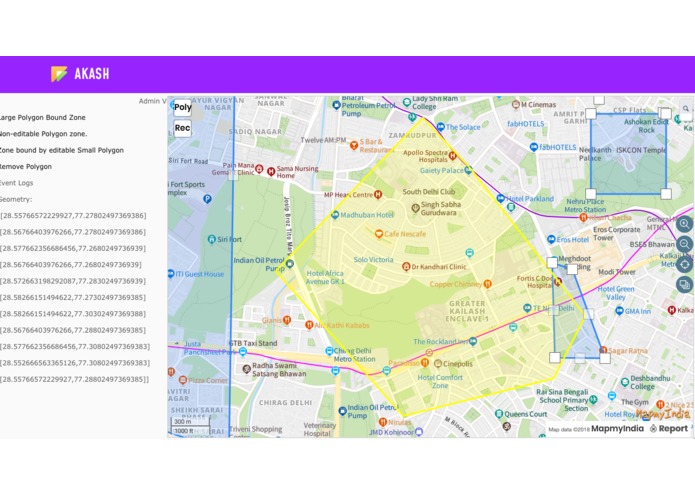Click blue rectangle handle near Amrit Puri Garhi

click(x=590, y=114)
